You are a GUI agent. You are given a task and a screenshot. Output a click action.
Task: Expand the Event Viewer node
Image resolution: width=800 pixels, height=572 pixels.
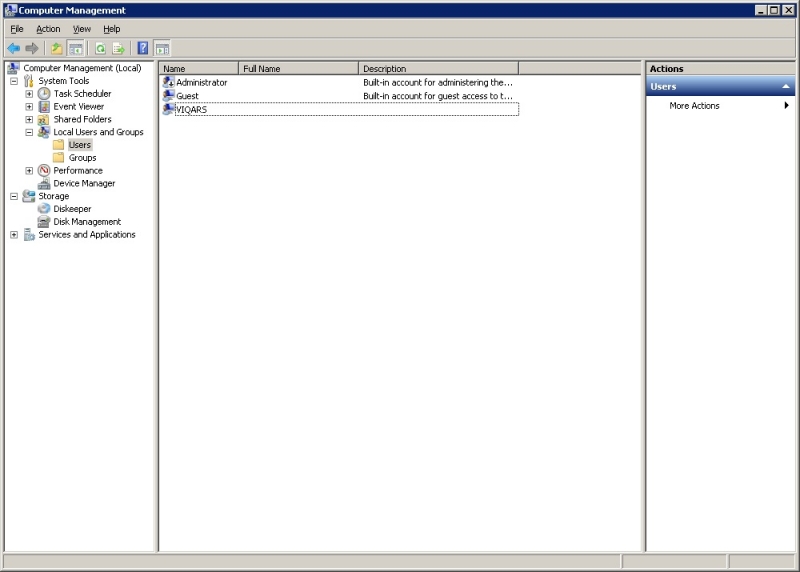click(x=29, y=107)
